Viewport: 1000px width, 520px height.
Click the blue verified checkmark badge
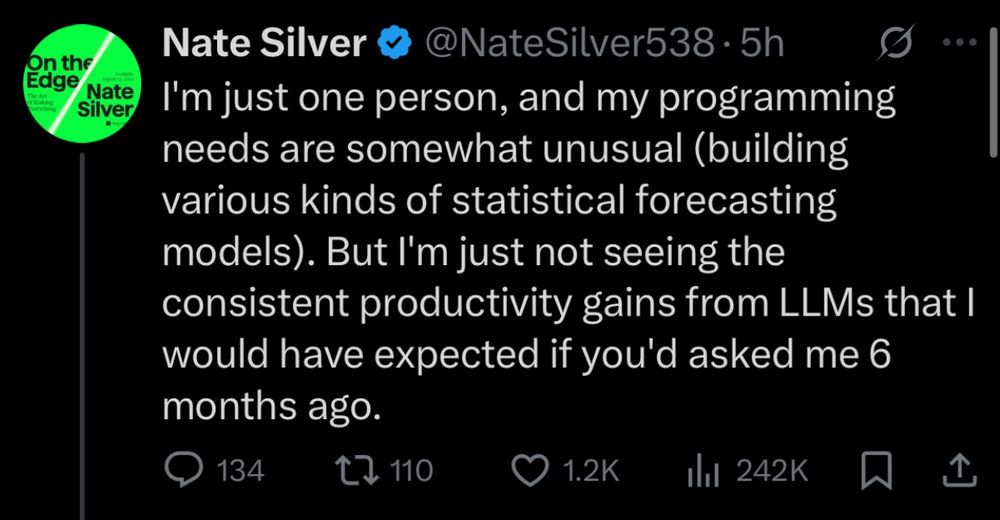396,44
